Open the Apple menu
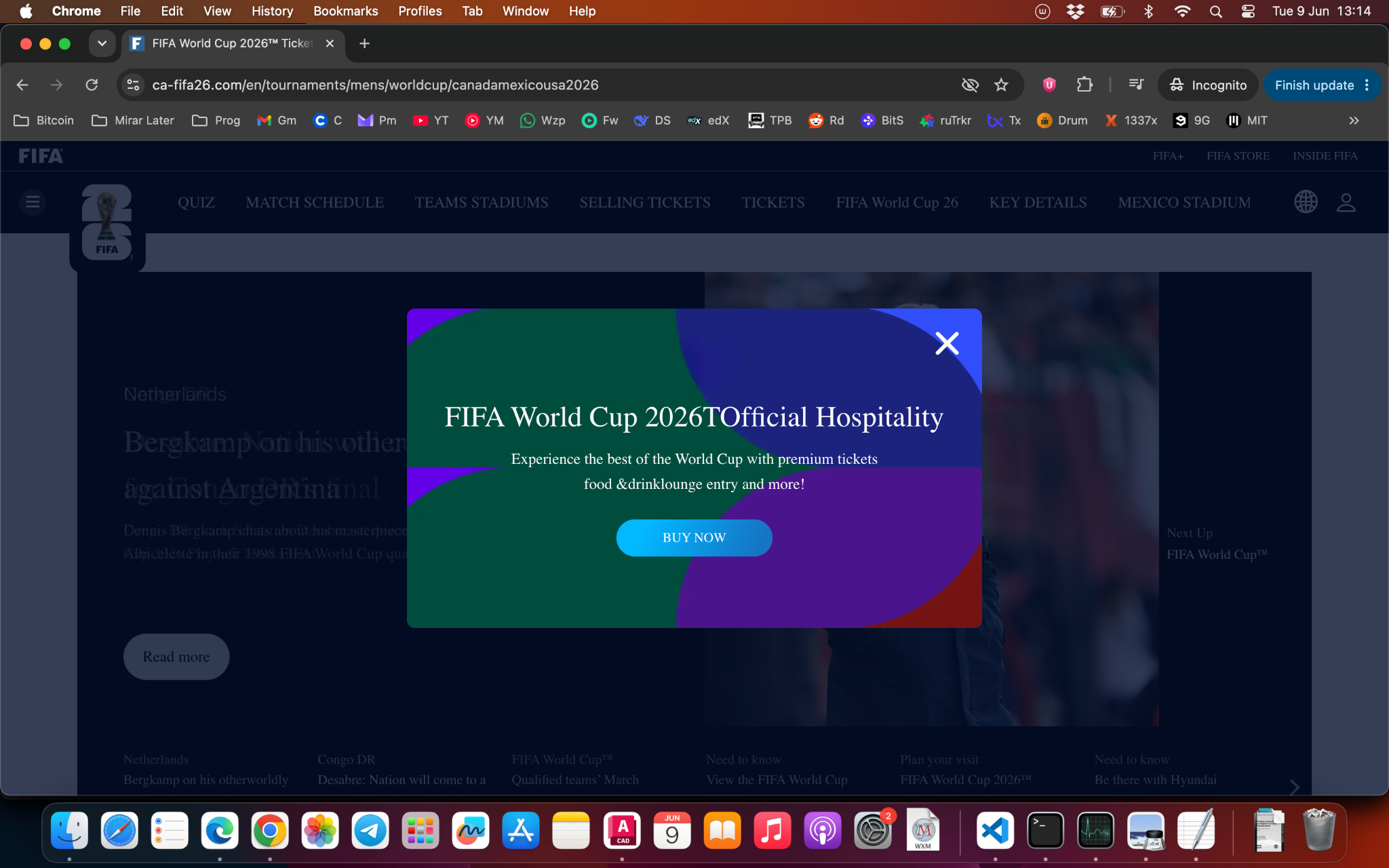Image resolution: width=1389 pixels, height=868 pixels. 26,11
